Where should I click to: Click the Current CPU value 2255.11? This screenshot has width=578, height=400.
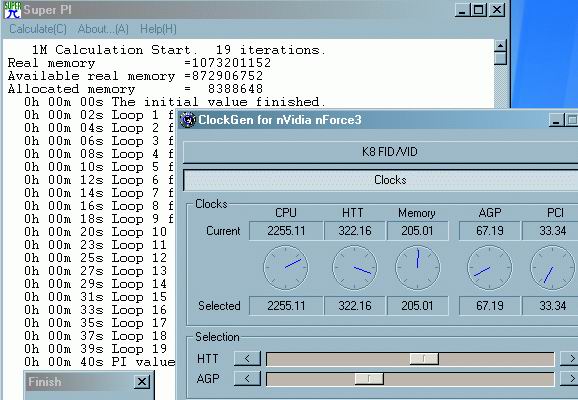(286, 231)
